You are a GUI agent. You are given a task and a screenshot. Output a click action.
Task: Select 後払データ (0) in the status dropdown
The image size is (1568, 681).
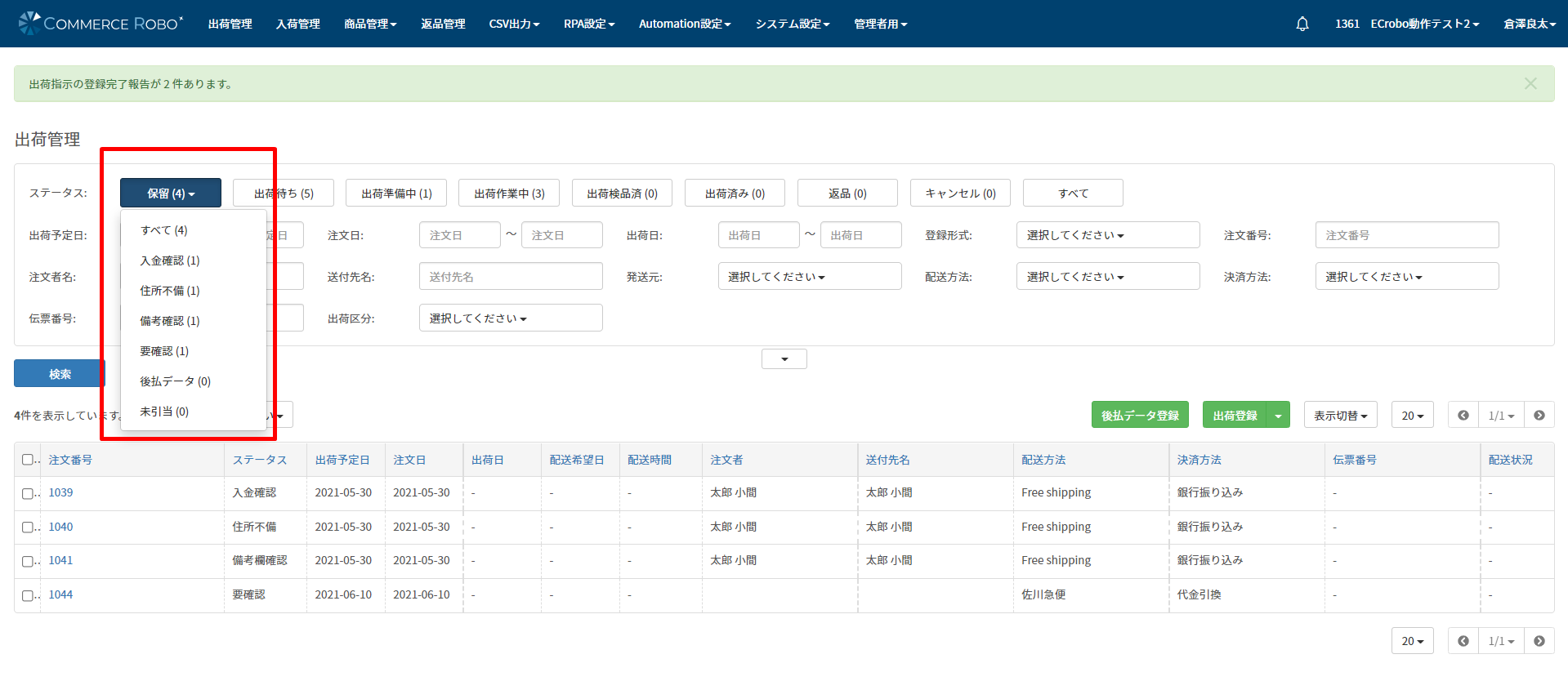(194, 381)
